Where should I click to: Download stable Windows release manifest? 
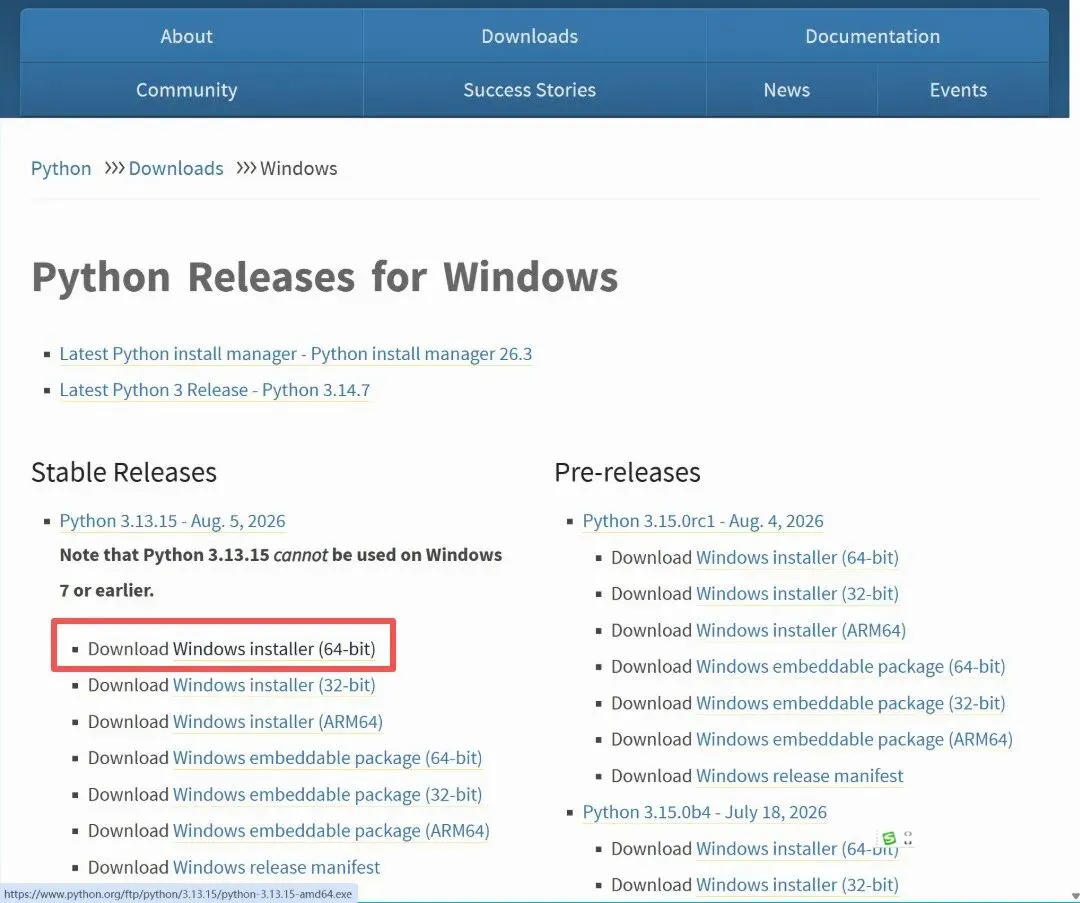276,867
